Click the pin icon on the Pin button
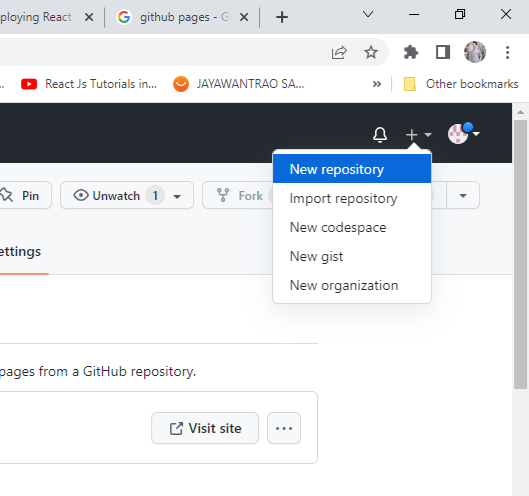Screen dimensions: 529x496 click(6, 195)
